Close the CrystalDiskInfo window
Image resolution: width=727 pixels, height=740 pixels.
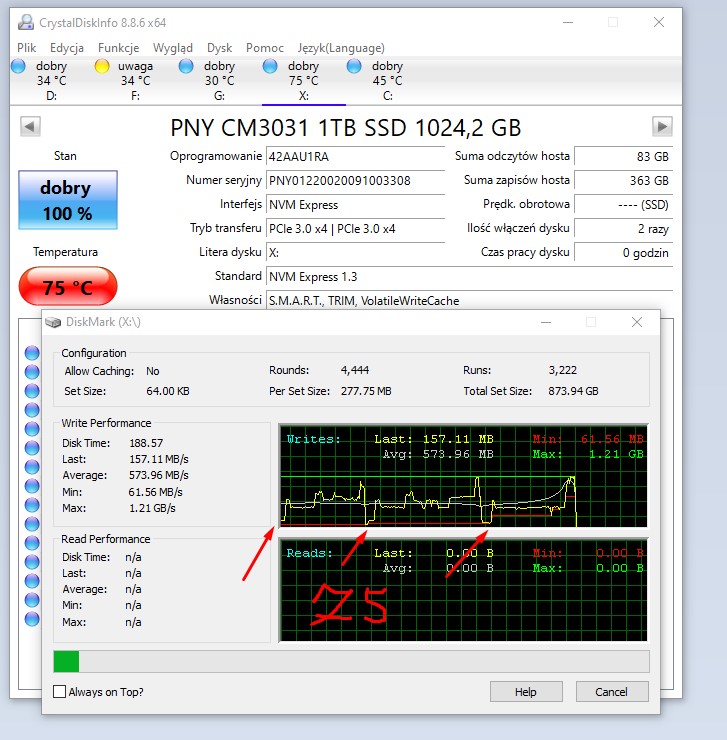[659, 22]
